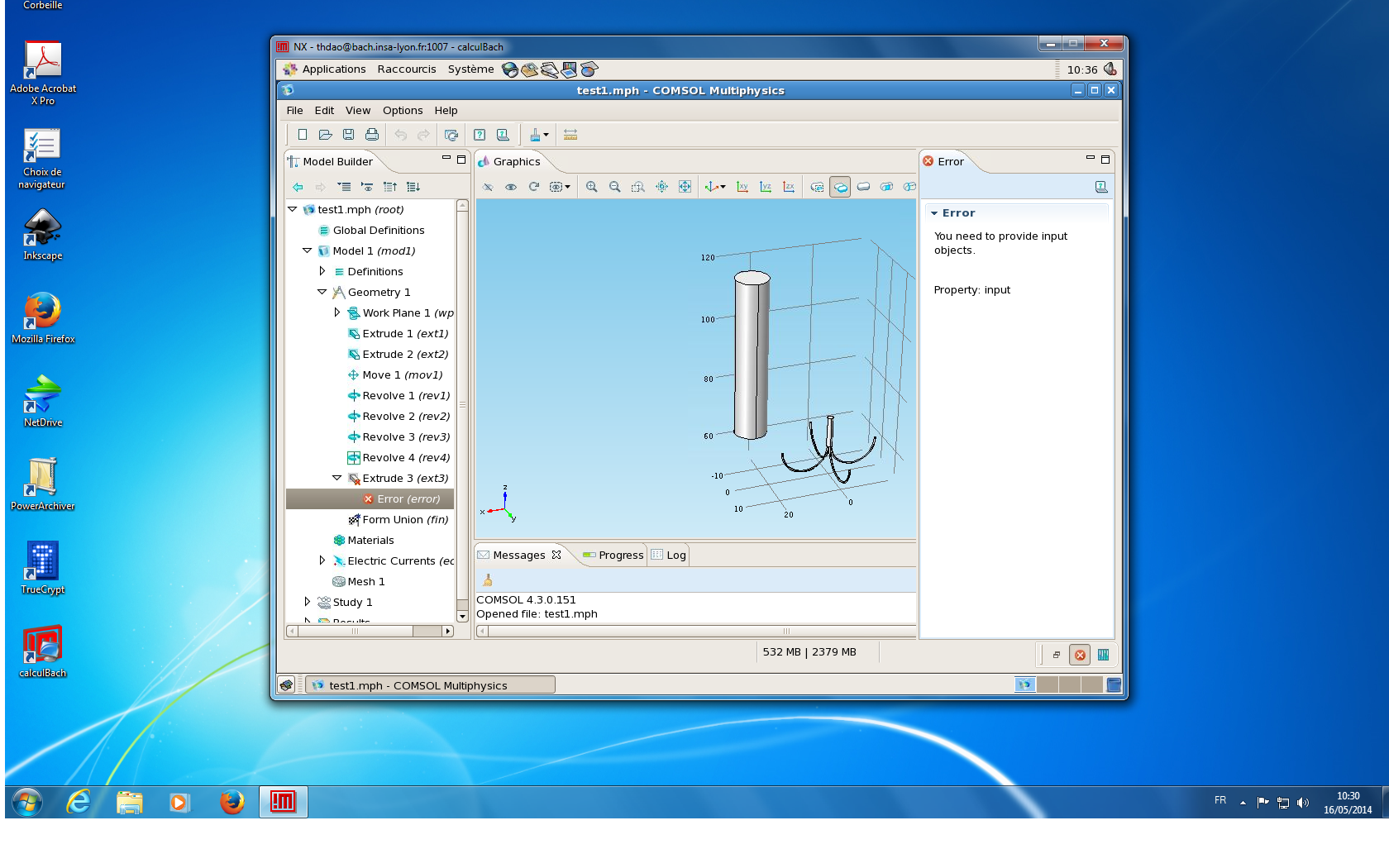Image resolution: width=1389 pixels, height=868 pixels.
Task: Toggle the active select domains button
Action: (840, 187)
